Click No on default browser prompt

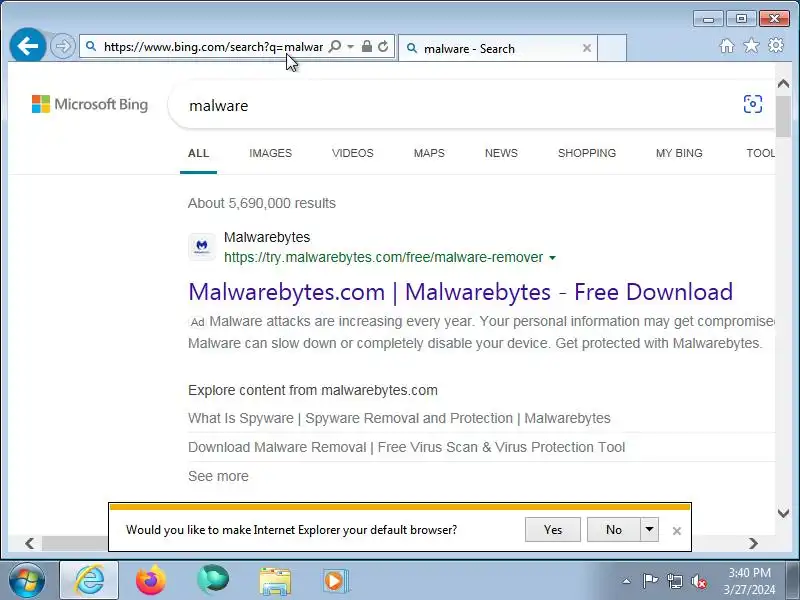[613, 530]
